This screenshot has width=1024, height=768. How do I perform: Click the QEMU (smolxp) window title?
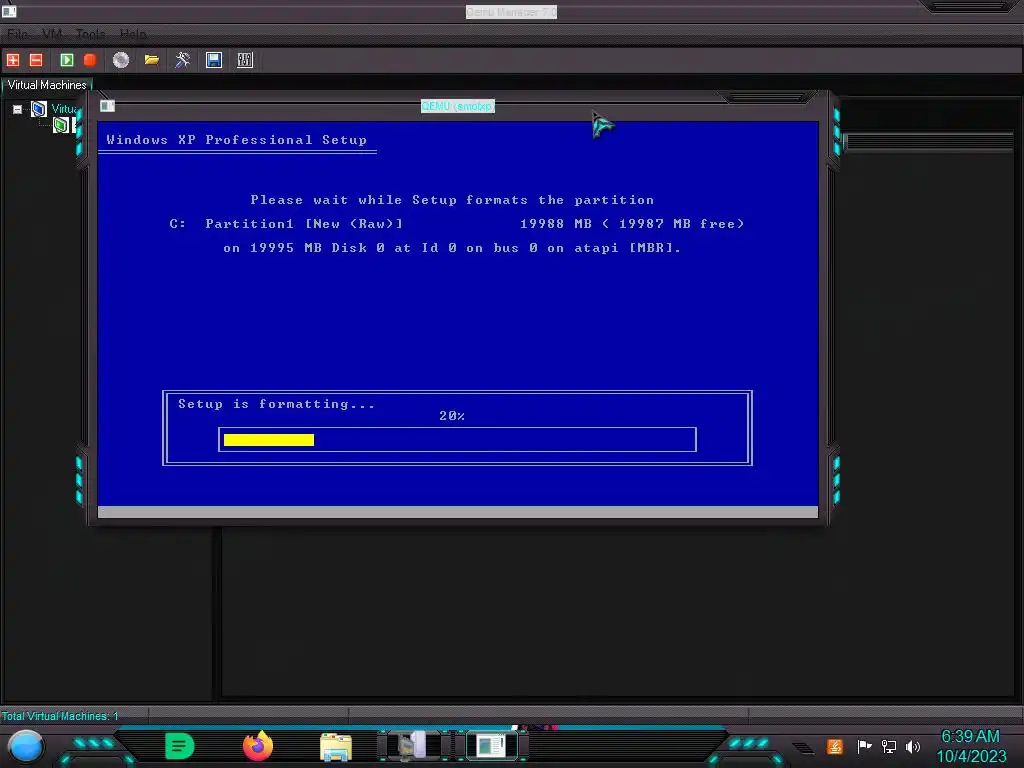click(x=458, y=106)
